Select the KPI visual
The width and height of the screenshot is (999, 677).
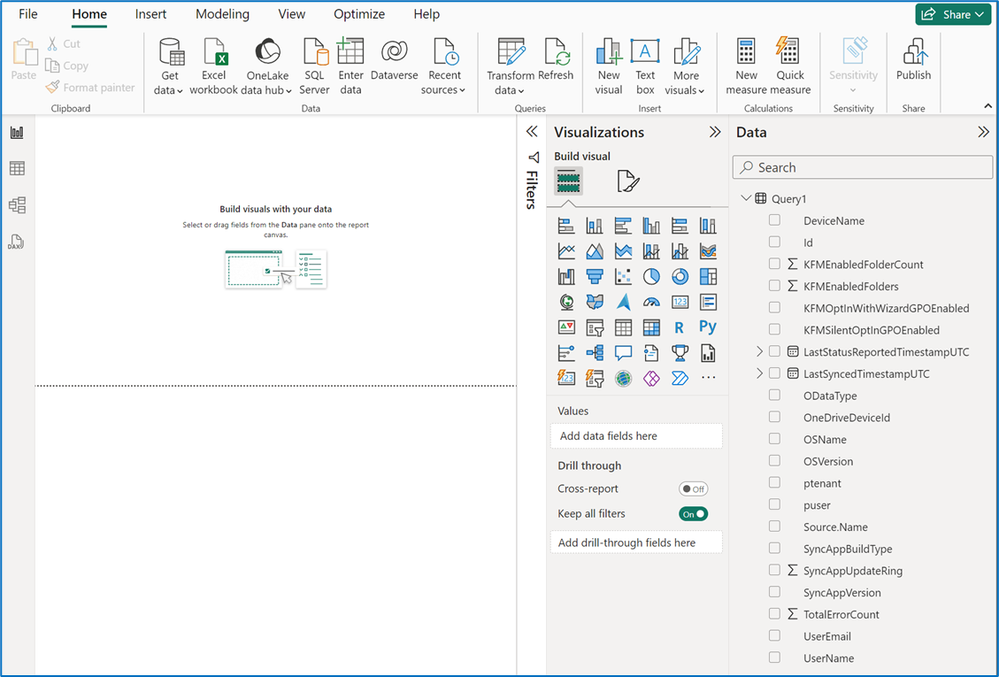566,327
